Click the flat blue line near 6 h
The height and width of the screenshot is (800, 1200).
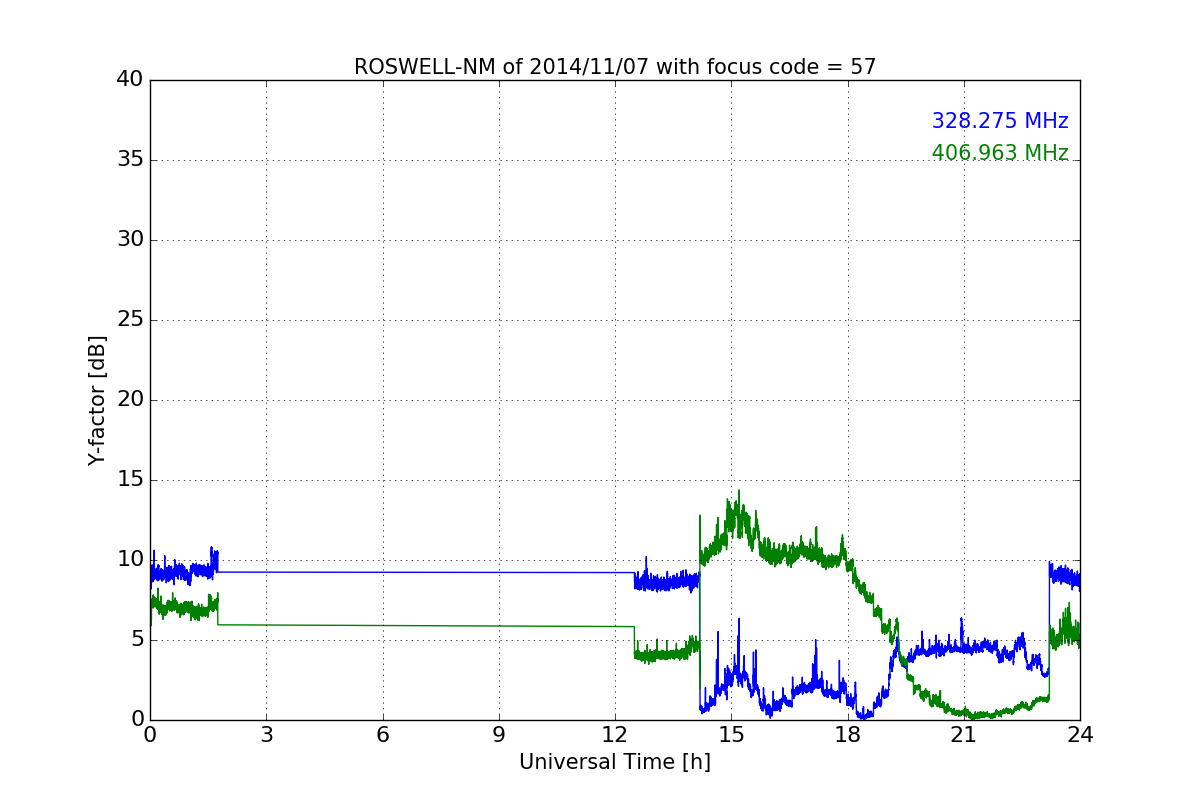(382, 572)
